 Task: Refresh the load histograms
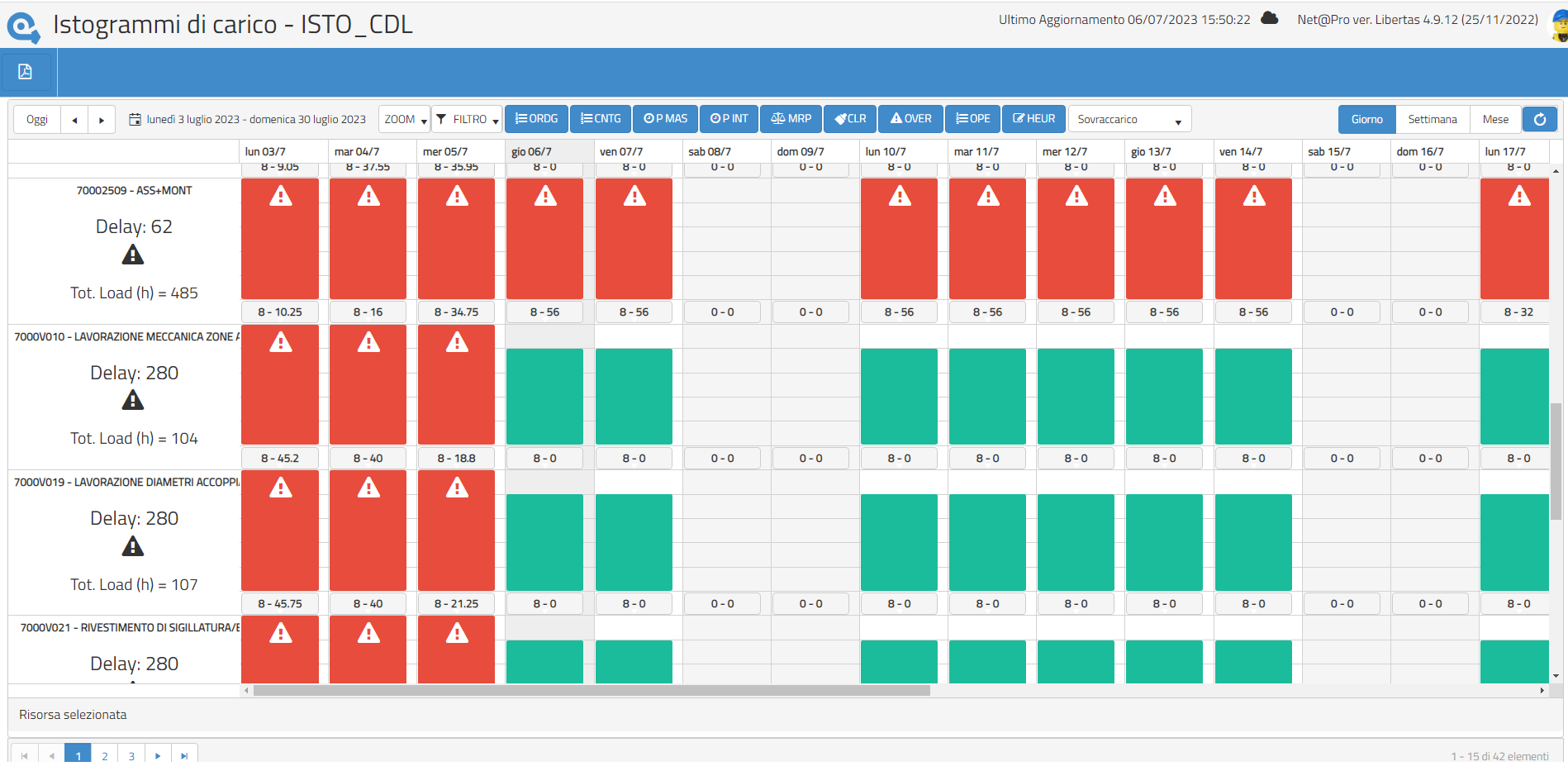point(1540,119)
